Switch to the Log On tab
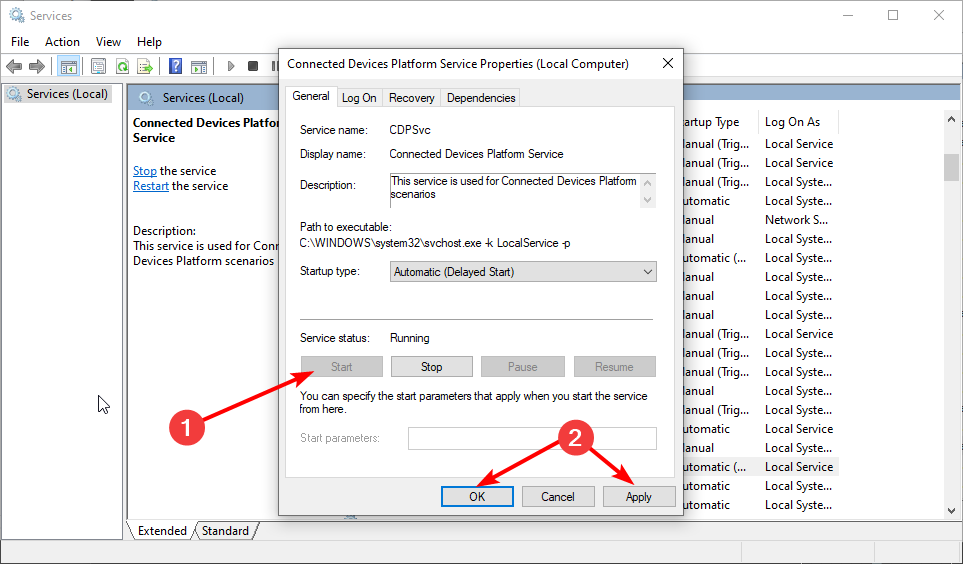Viewport: 963px width, 564px height. [359, 98]
